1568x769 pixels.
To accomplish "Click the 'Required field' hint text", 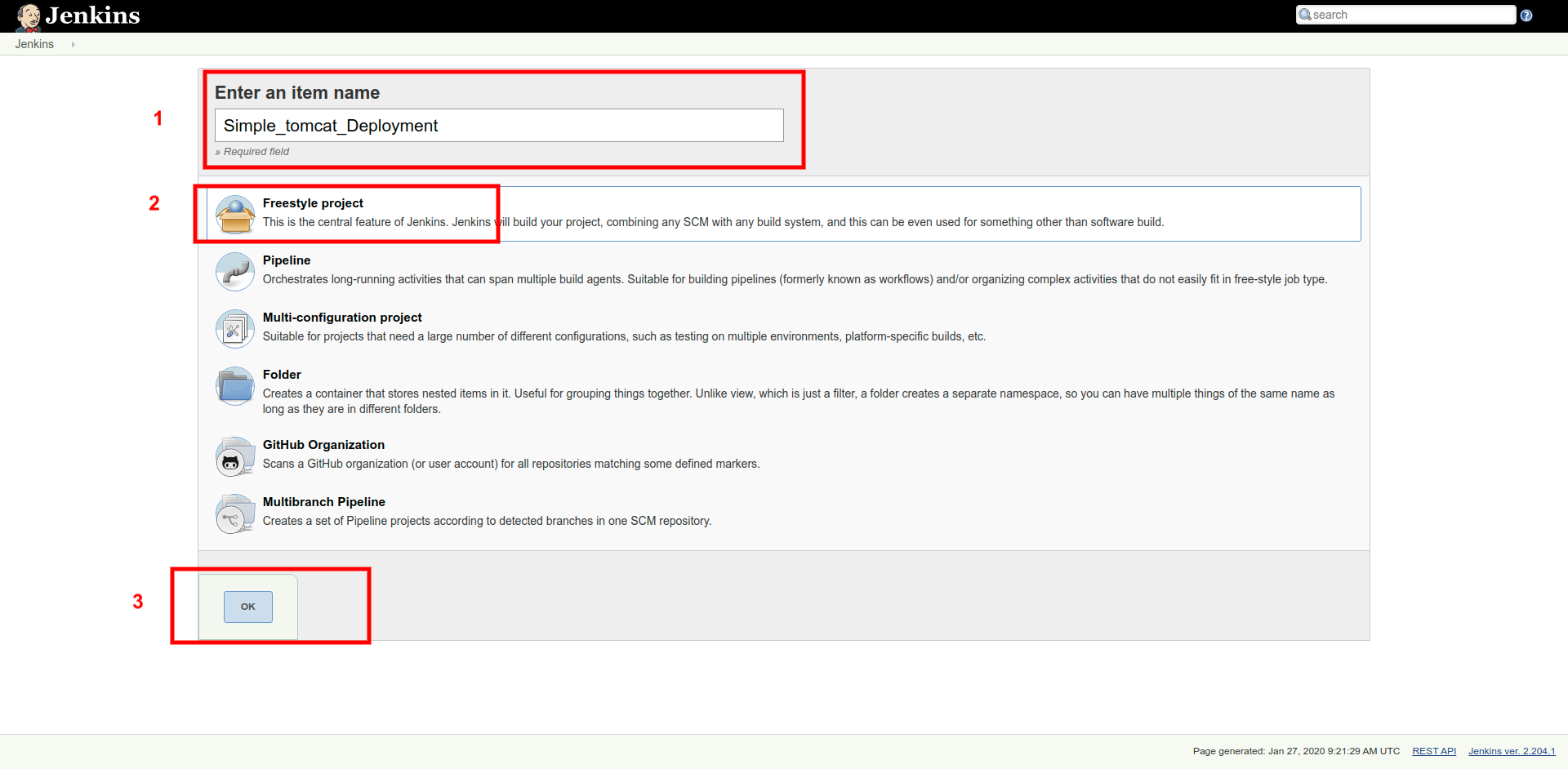I will pyautogui.click(x=252, y=152).
